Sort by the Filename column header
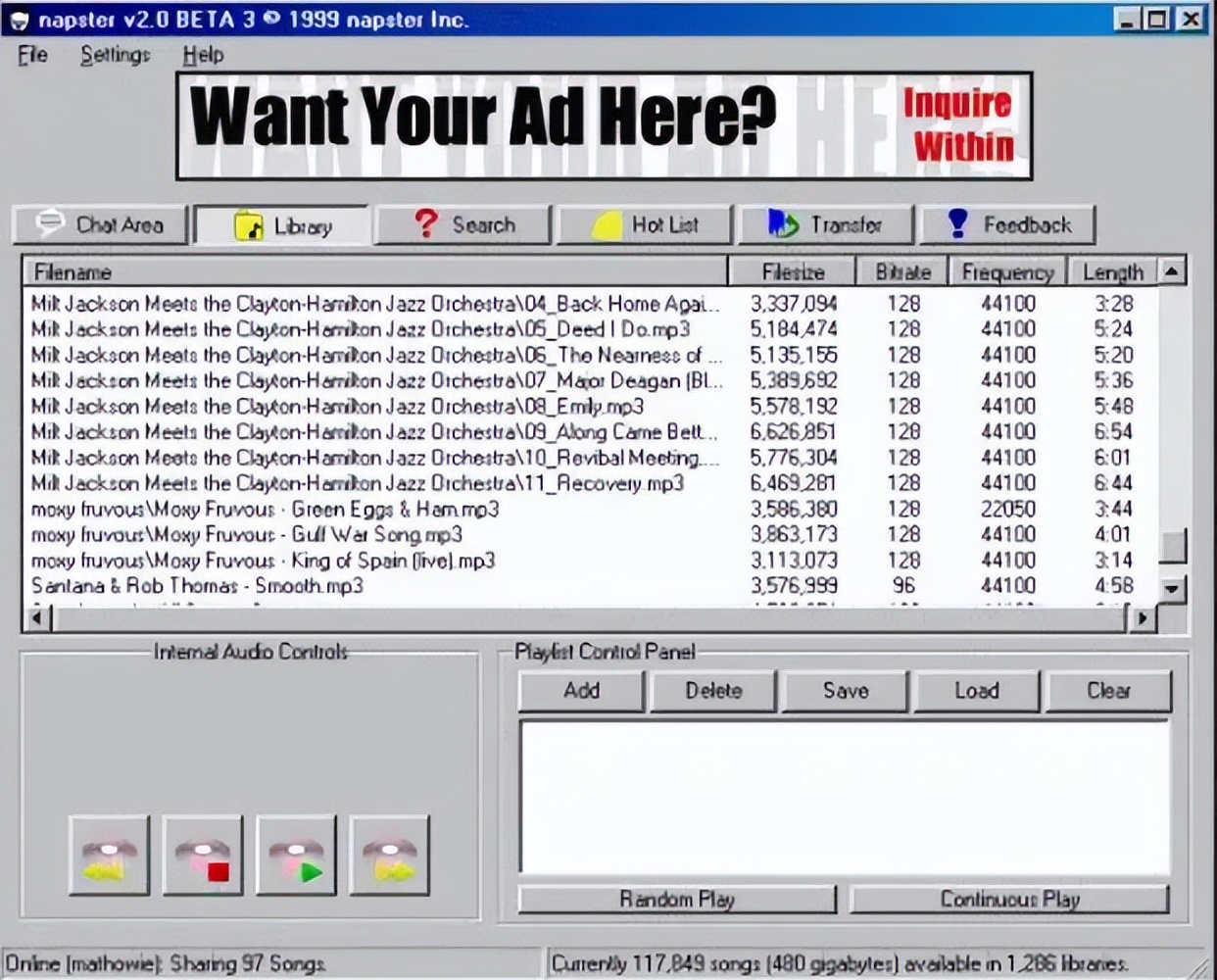This screenshot has width=1217, height=980. click(x=375, y=271)
